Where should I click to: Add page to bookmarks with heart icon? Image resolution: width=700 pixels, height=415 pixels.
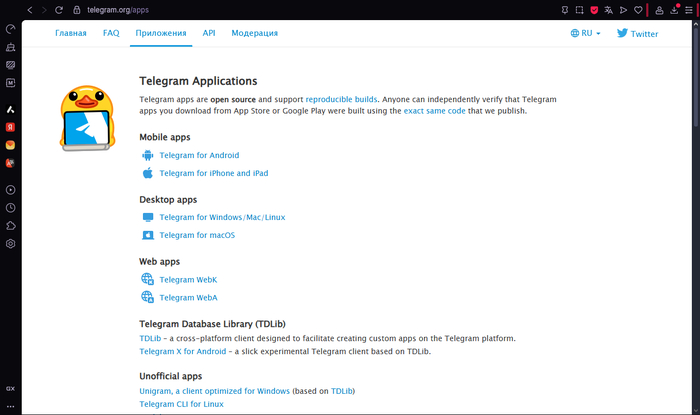click(638, 10)
